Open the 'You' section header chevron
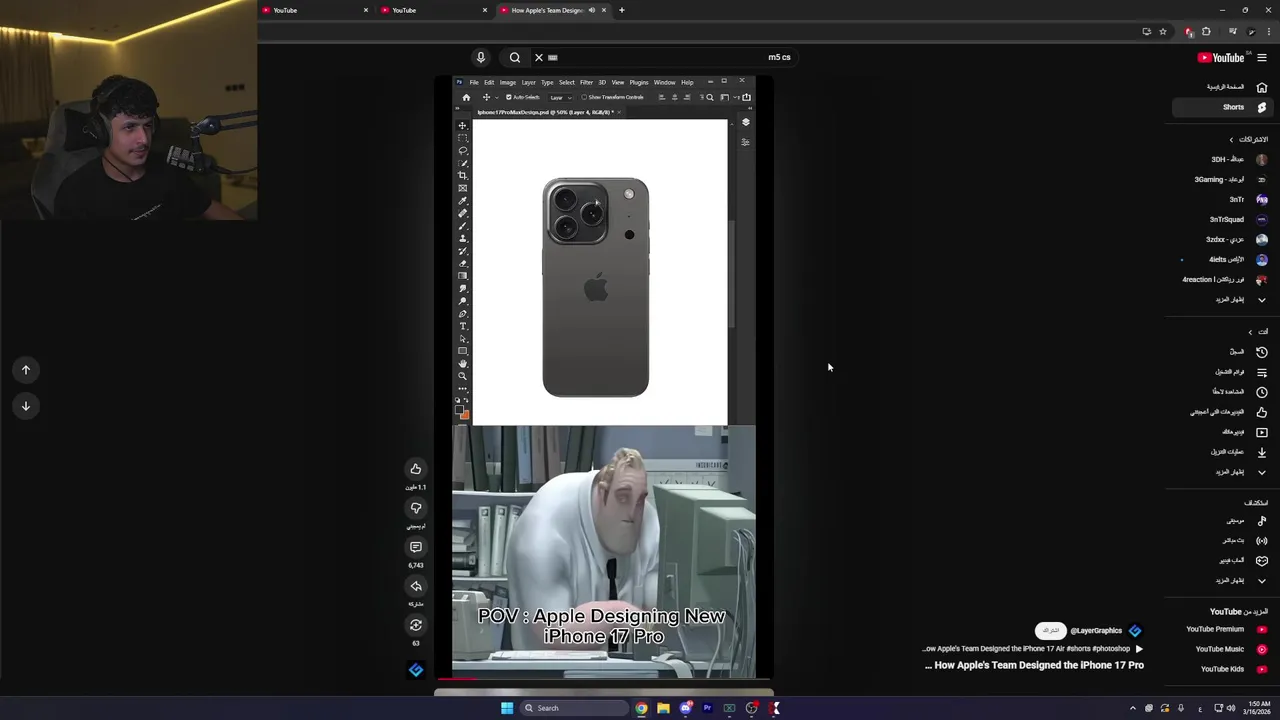The image size is (1280, 720). [1256, 331]
